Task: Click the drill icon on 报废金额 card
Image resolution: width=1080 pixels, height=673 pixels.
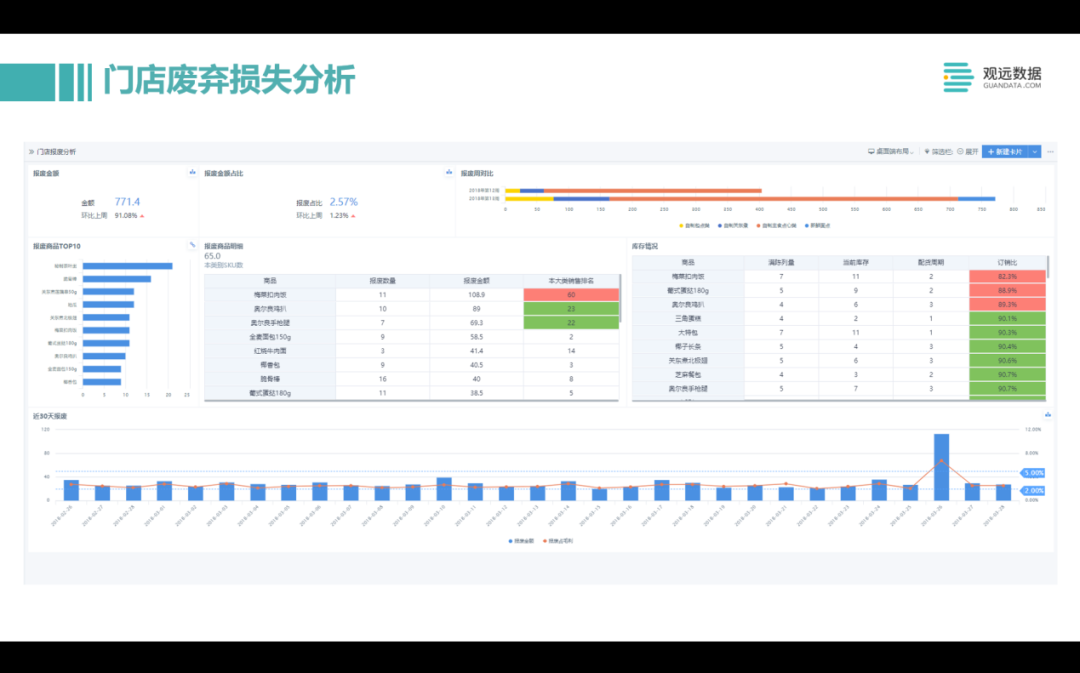Action: pos(192,173)
